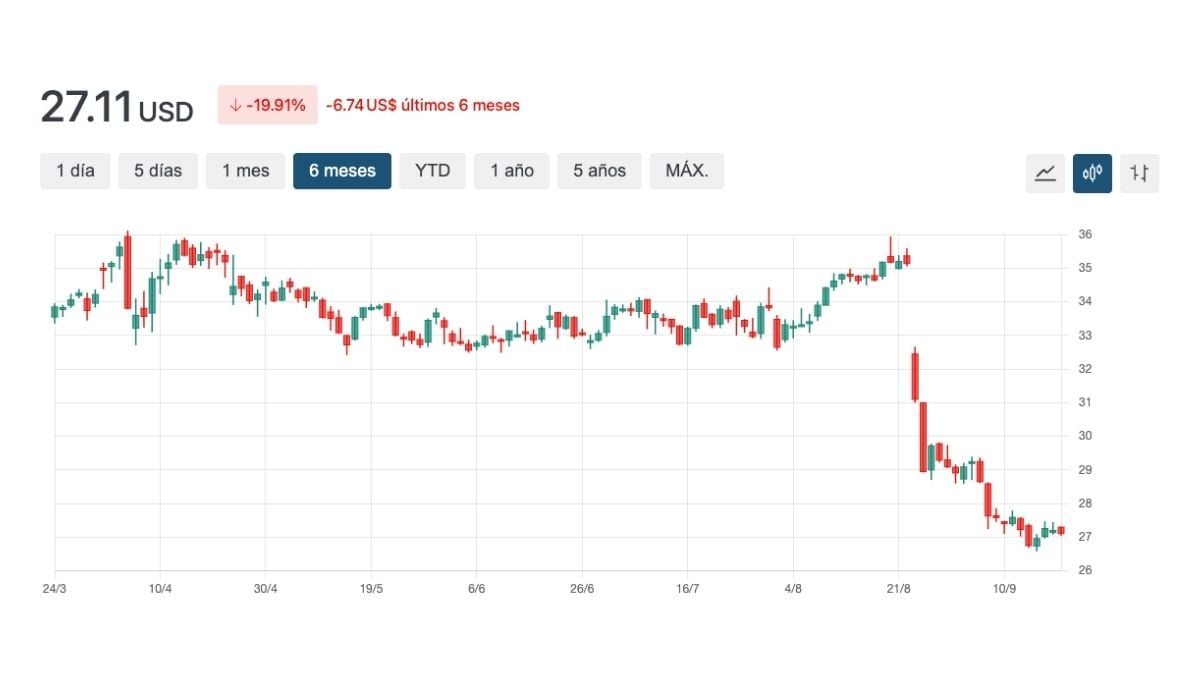
Task: Click the 27.11 USD price heading
Action: tap(116, 107)
